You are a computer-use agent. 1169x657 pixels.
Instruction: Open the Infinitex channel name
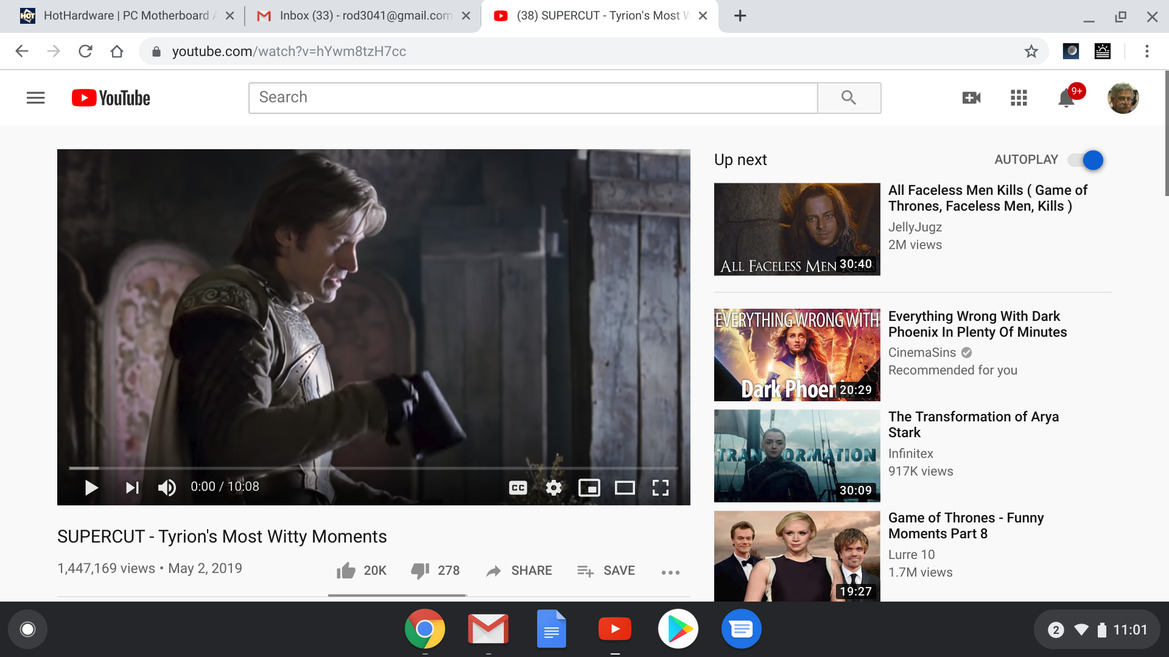pos(910,453)
